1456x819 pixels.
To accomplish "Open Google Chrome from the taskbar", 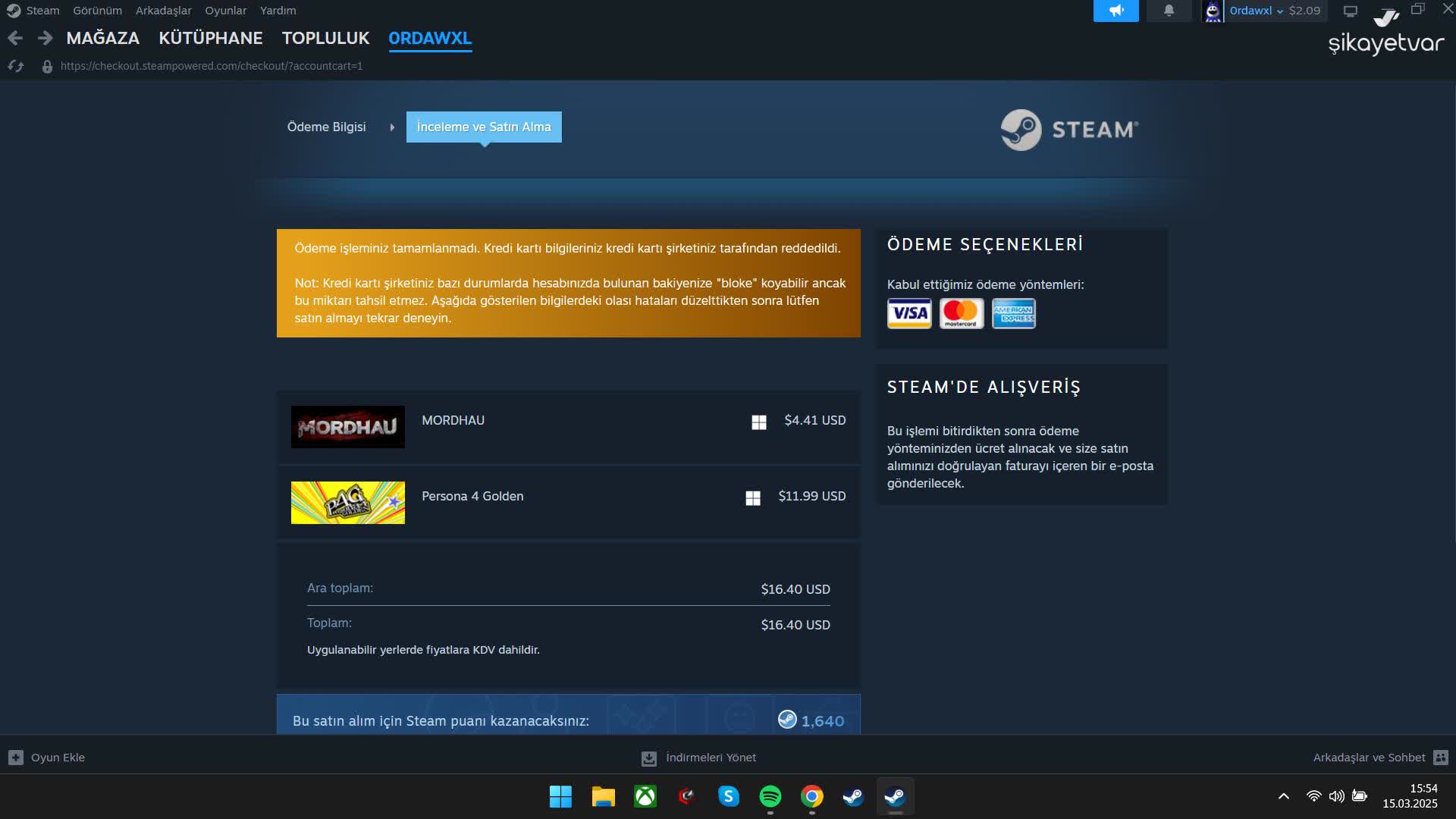I will click(811, 796).
